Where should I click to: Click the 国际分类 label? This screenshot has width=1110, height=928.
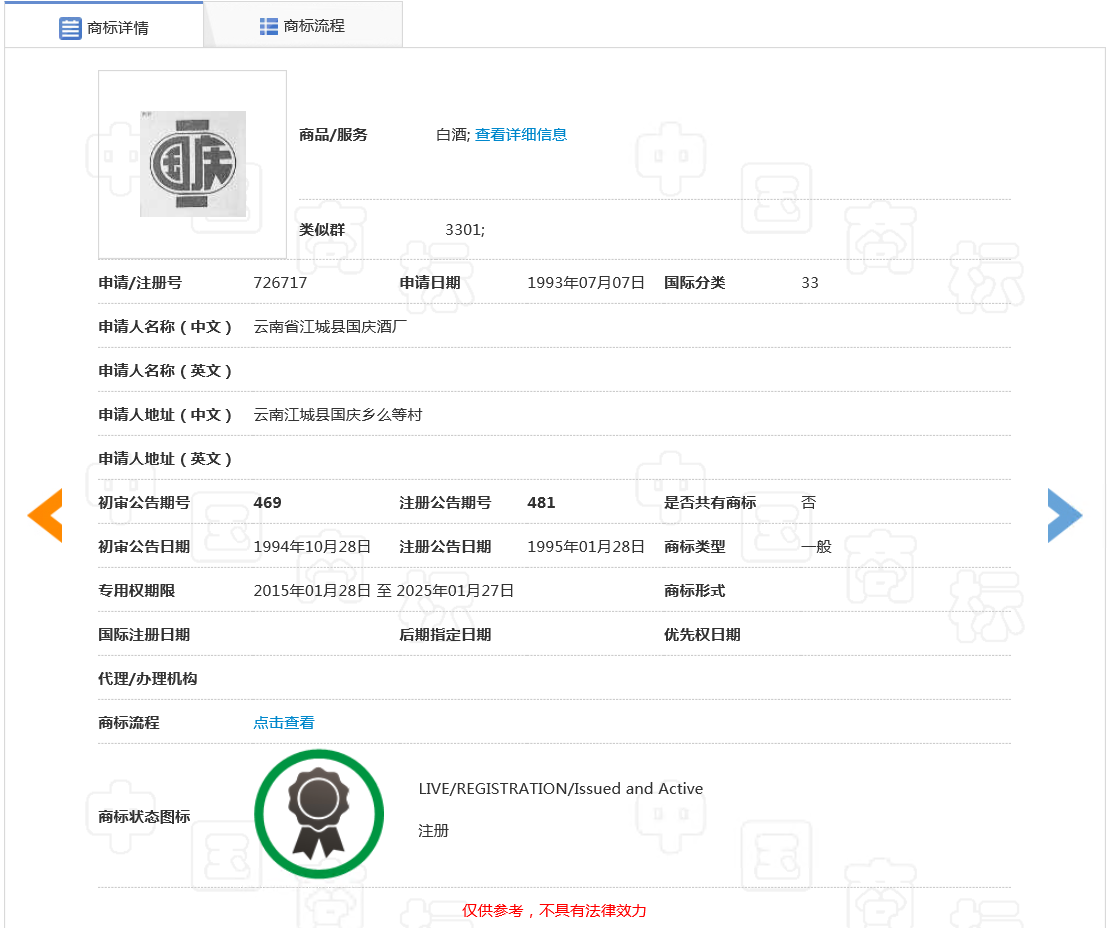pos(694,282)
